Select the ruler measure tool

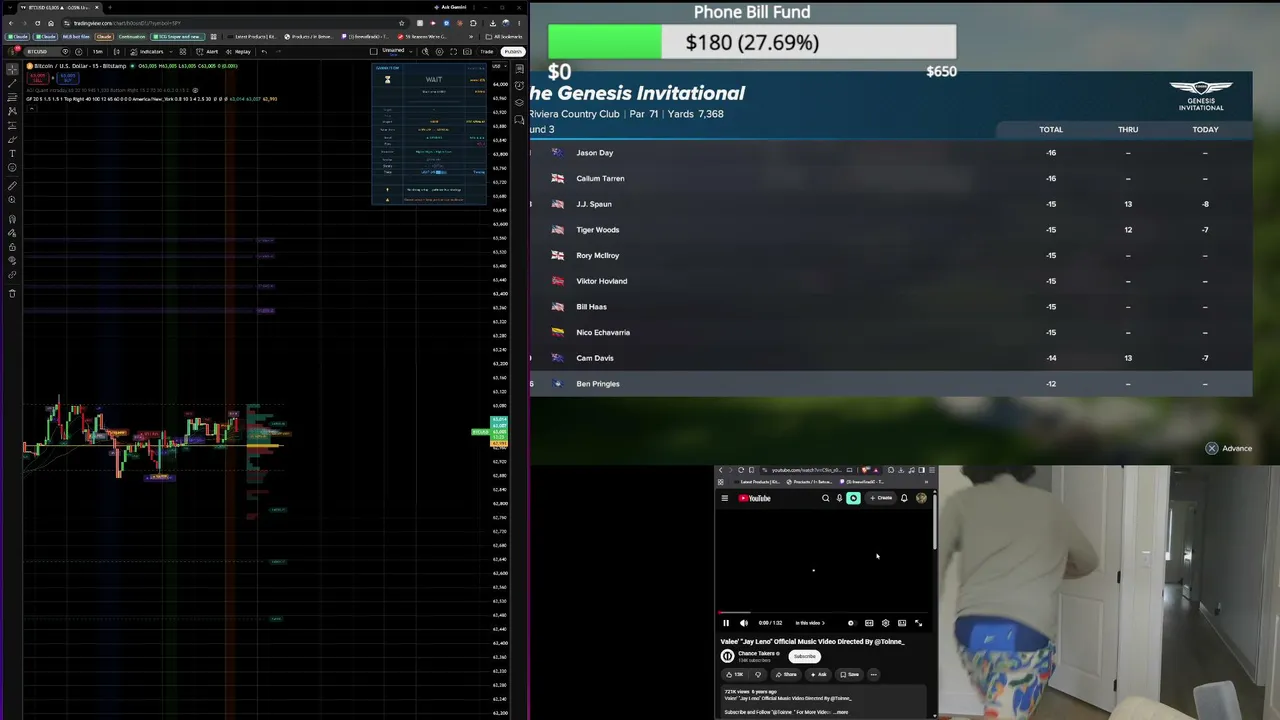12,186
